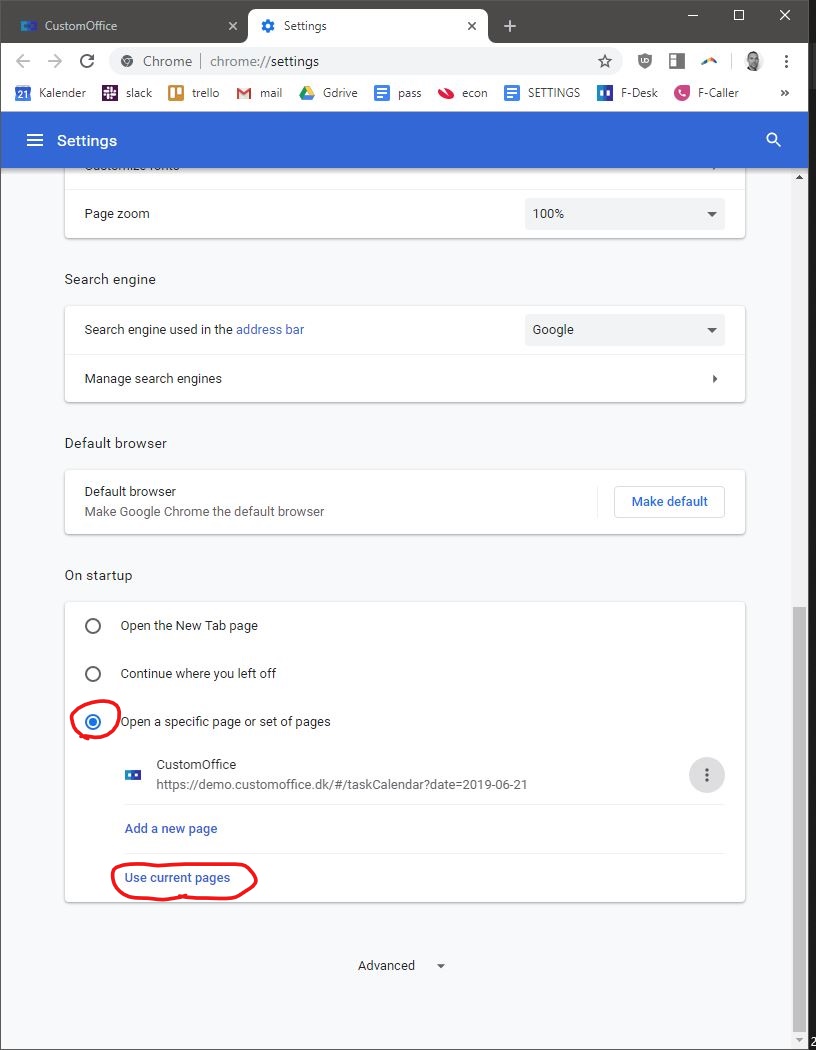Click the vertical scrollbar thumb
The image size is (816, 1050).
coord(799,818)
